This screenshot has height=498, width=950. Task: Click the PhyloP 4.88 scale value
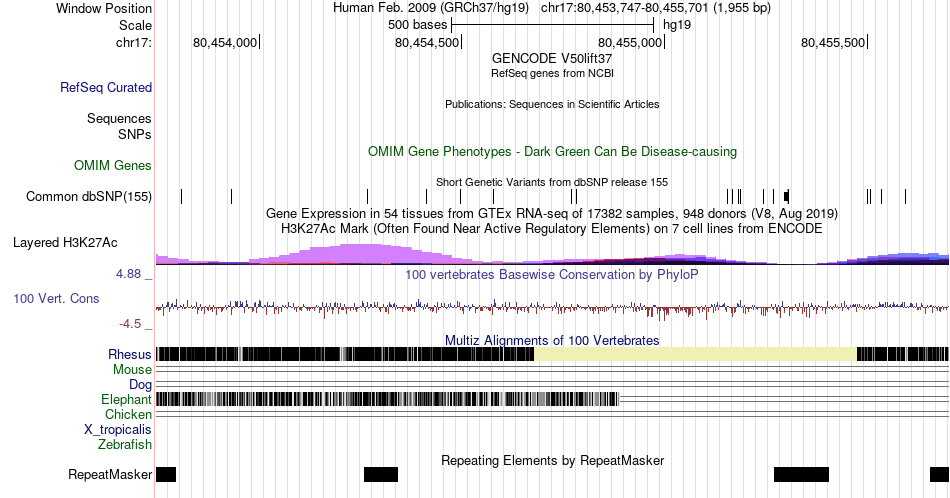(x=128, y=274)
